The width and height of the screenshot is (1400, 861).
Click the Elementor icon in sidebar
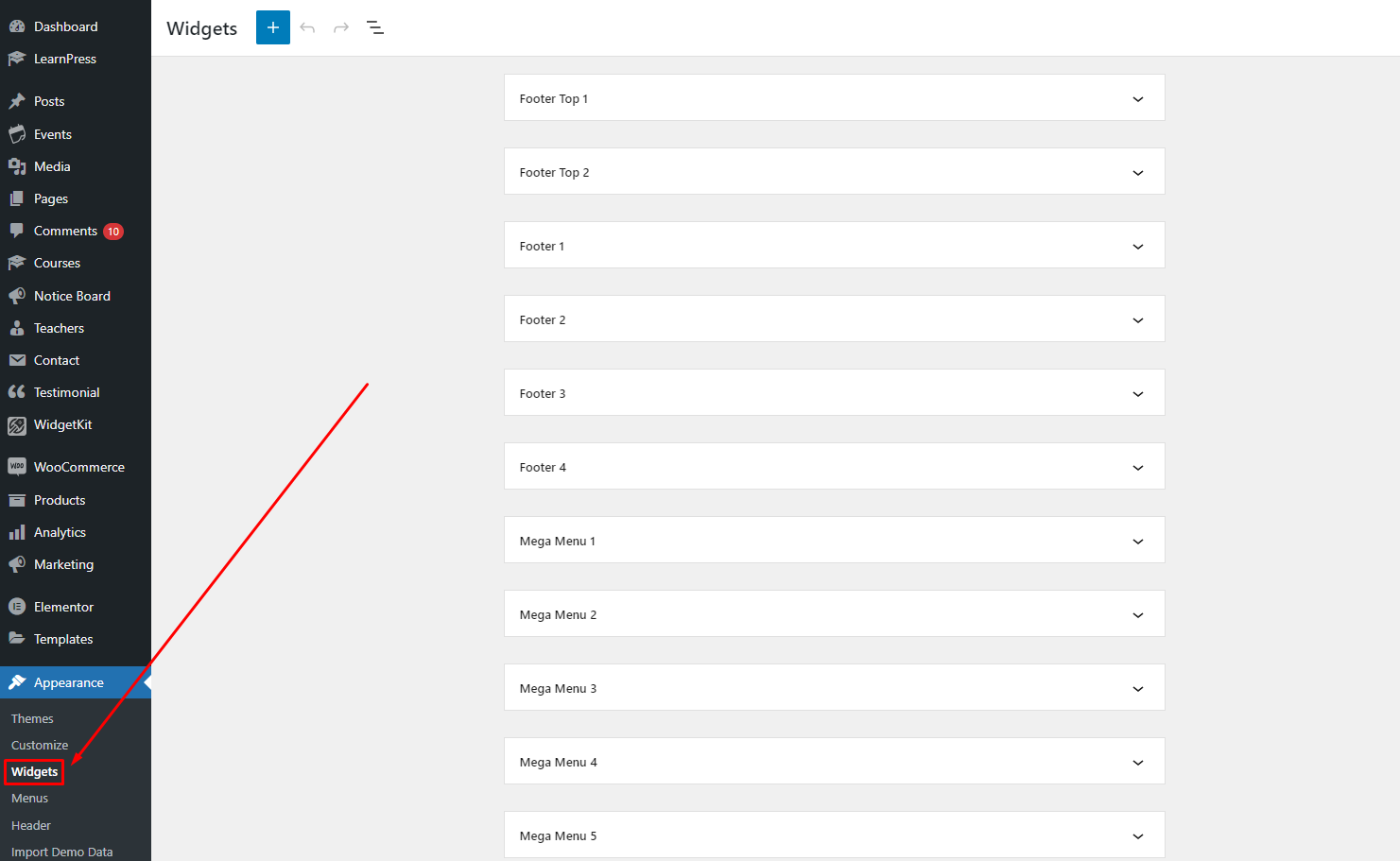(x=17, y=607)
